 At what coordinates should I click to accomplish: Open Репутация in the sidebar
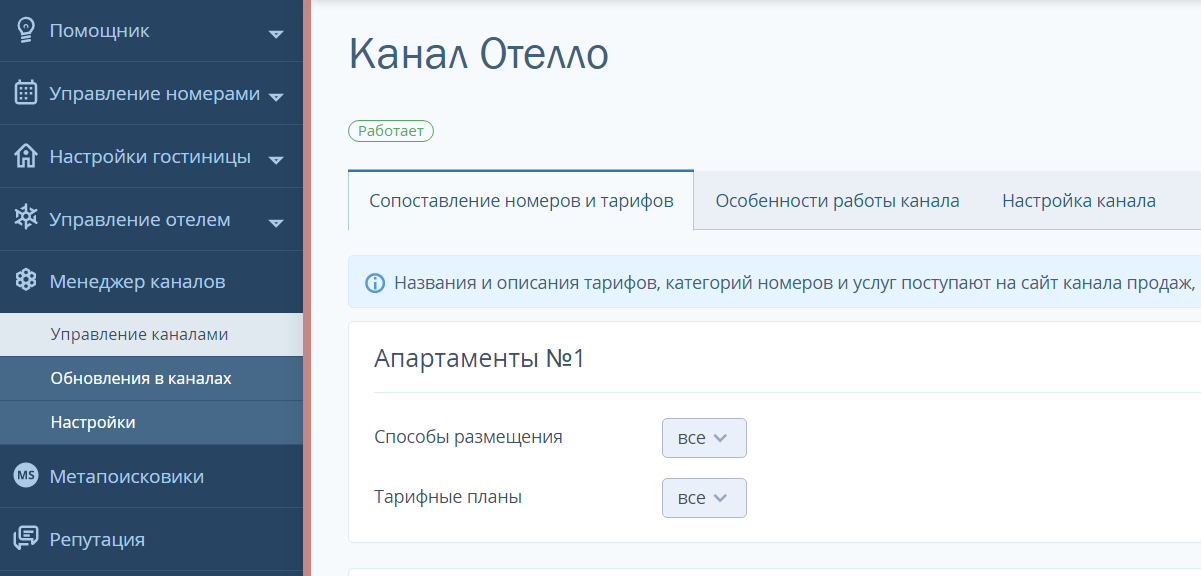point(151,540)
